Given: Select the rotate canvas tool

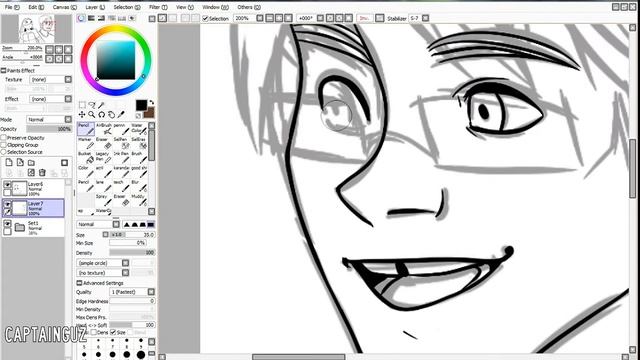Looking at the screenshot, I should click(x=101, y=115).
